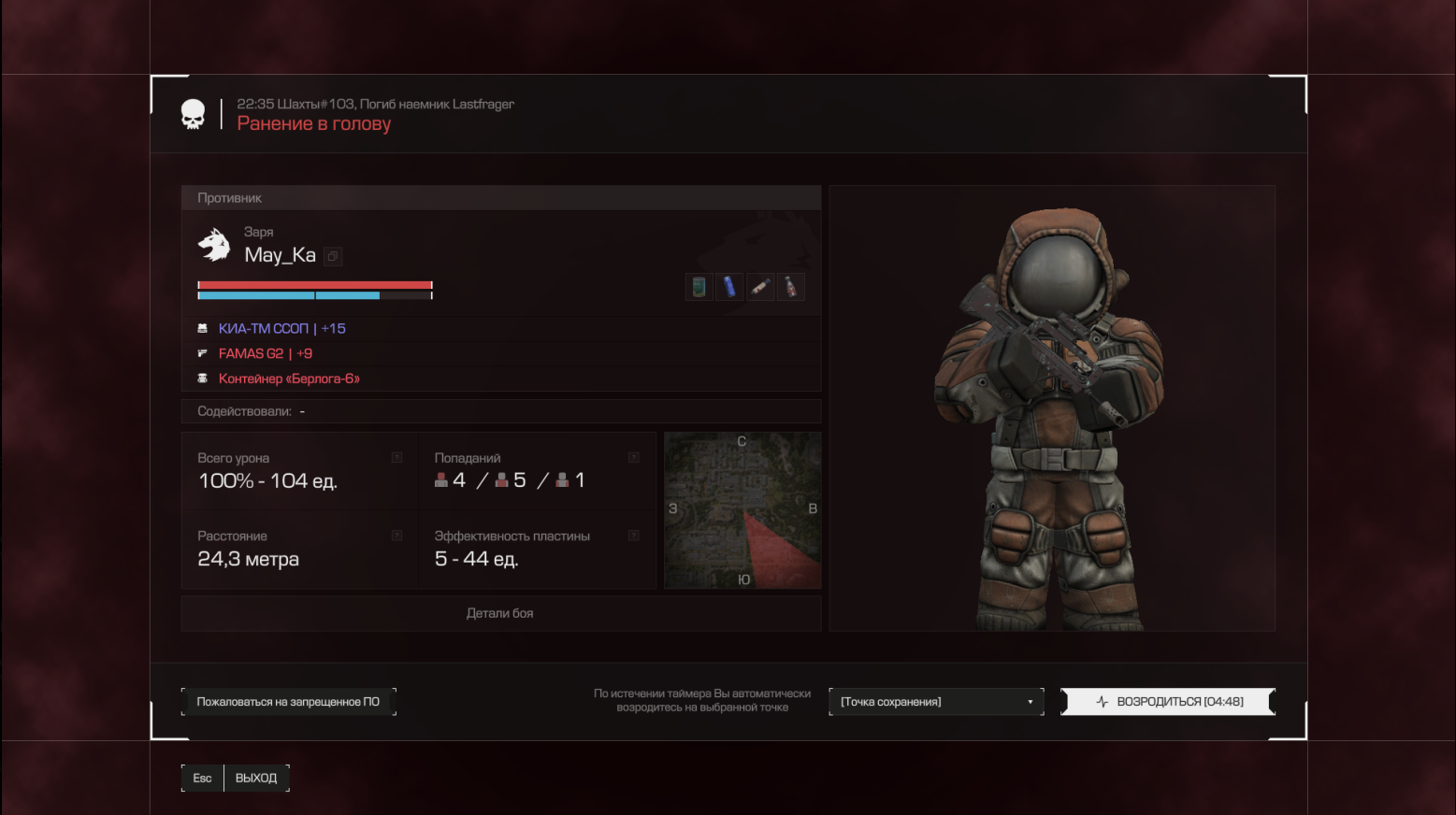Click the enemy blue armor bar
1456x815 pixels.
(315, 295)
